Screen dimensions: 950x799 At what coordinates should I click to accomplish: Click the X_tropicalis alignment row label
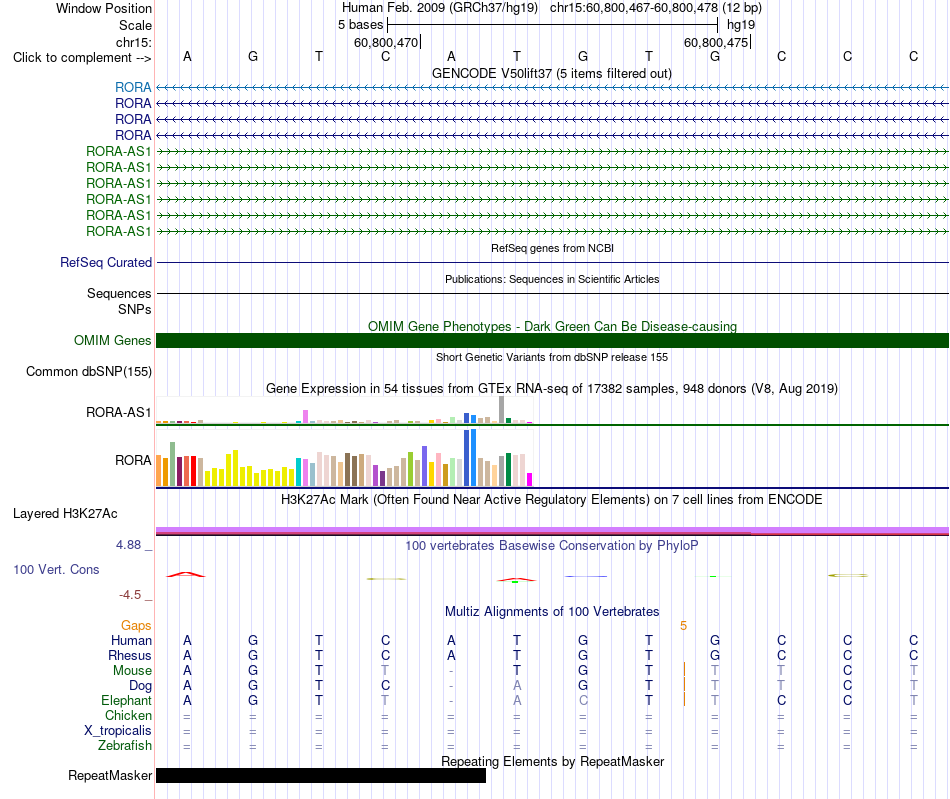118,731
